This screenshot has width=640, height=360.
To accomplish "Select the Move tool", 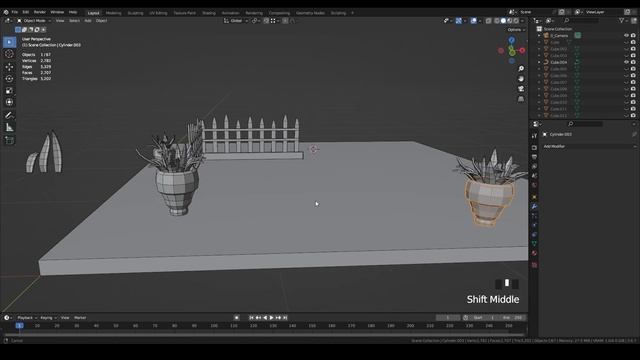I will (x=9, y=67).
